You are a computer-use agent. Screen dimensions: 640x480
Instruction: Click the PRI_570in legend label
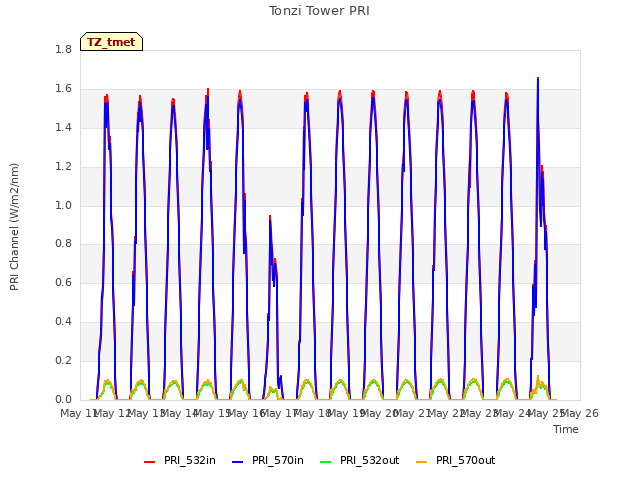click(x=278, y=460)
